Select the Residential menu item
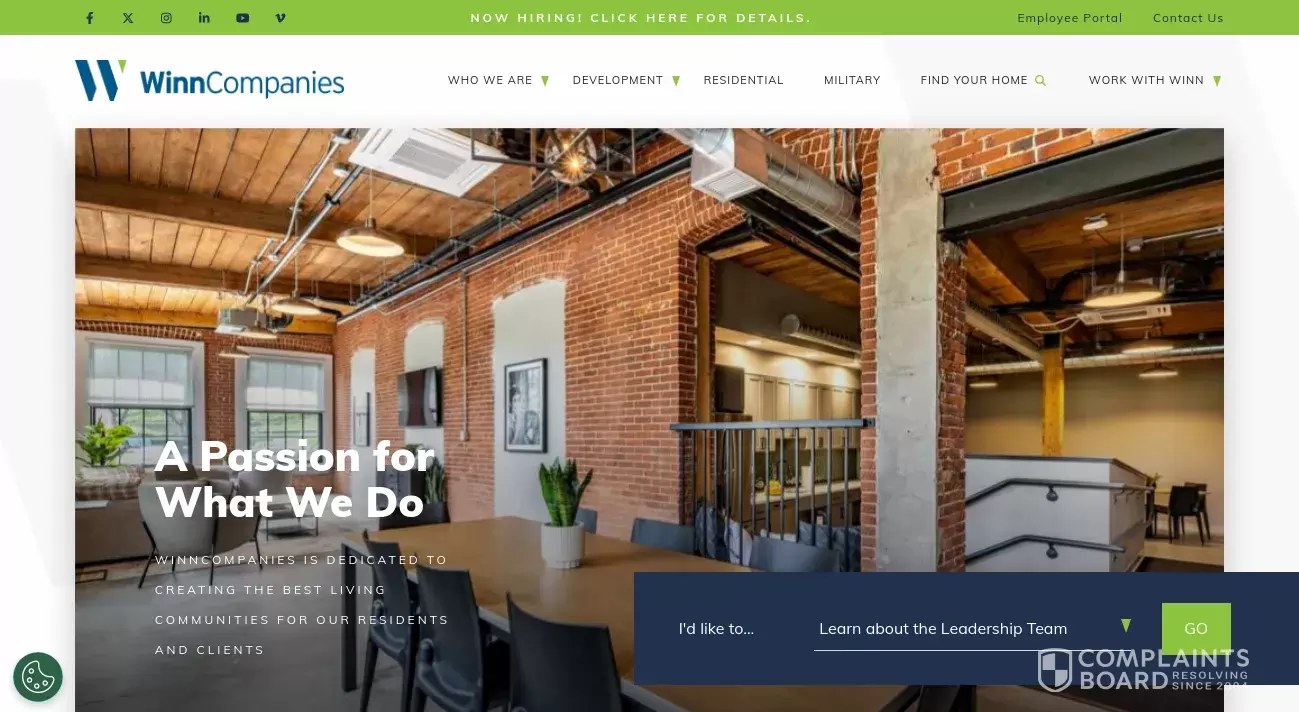 click(743, 80)
